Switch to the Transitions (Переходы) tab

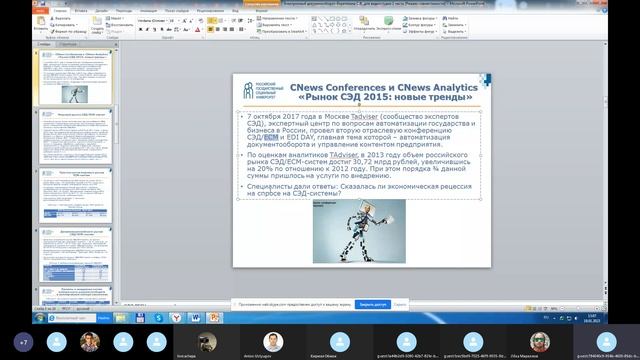tap(124, 11)
